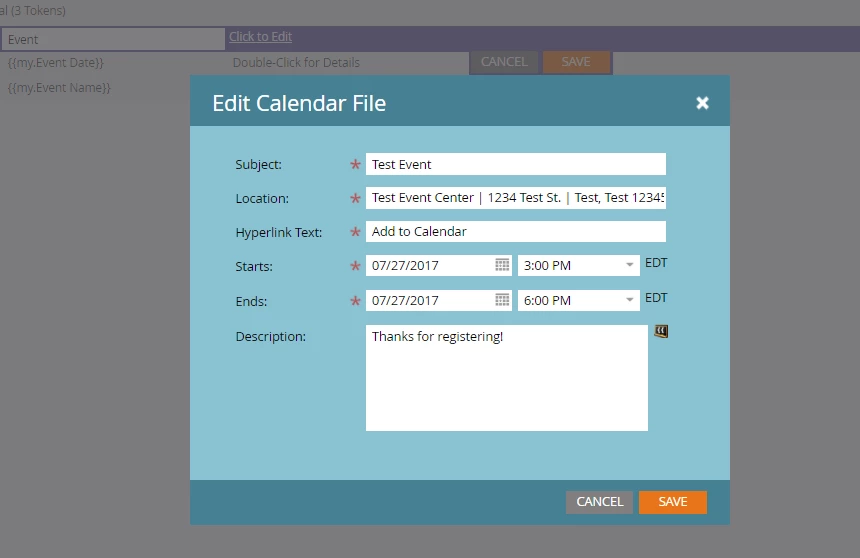Expand the 3:00 PM start time dropdown
The width and height of the screenshot is (860, 558).
coord(630,266)
